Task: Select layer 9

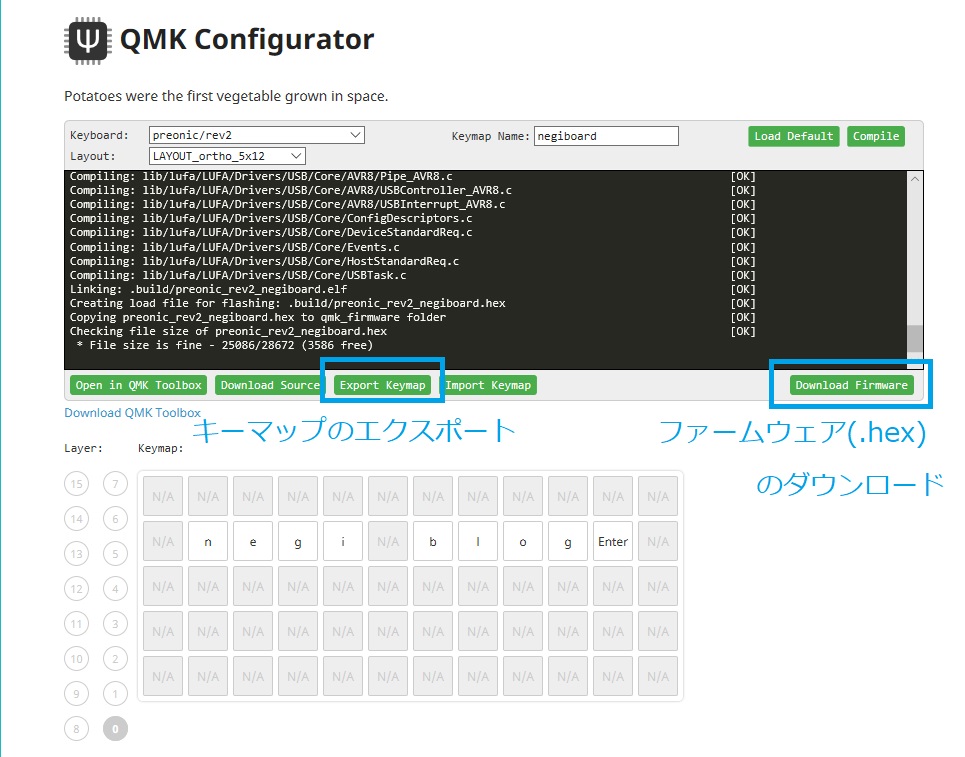Action: tap(76, 694)
